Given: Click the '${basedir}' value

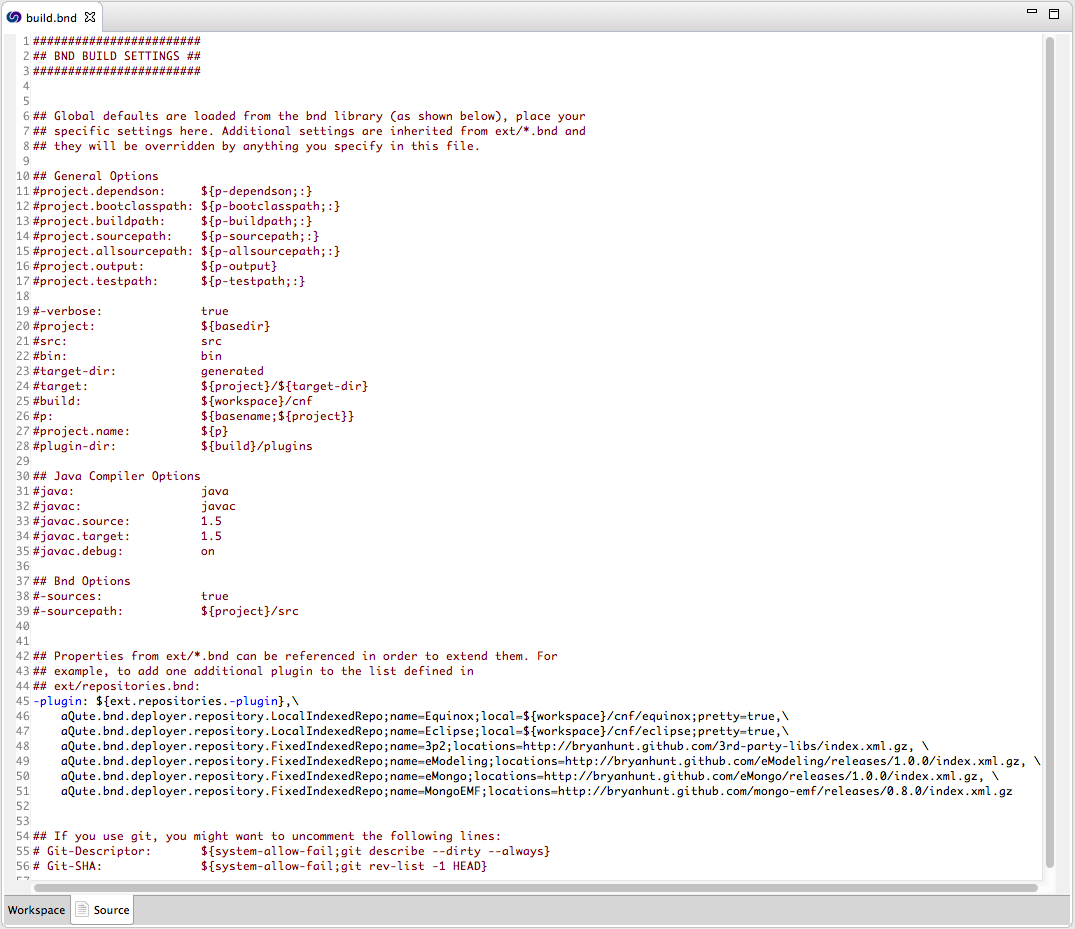Looking at the screenshot, I should 235,326.
